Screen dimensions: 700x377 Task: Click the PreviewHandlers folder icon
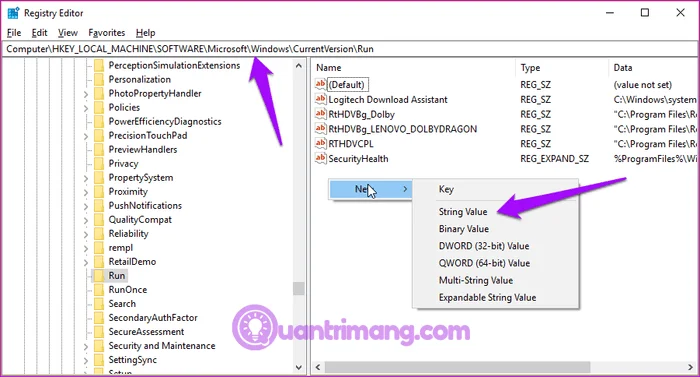[x=99, y=149]
